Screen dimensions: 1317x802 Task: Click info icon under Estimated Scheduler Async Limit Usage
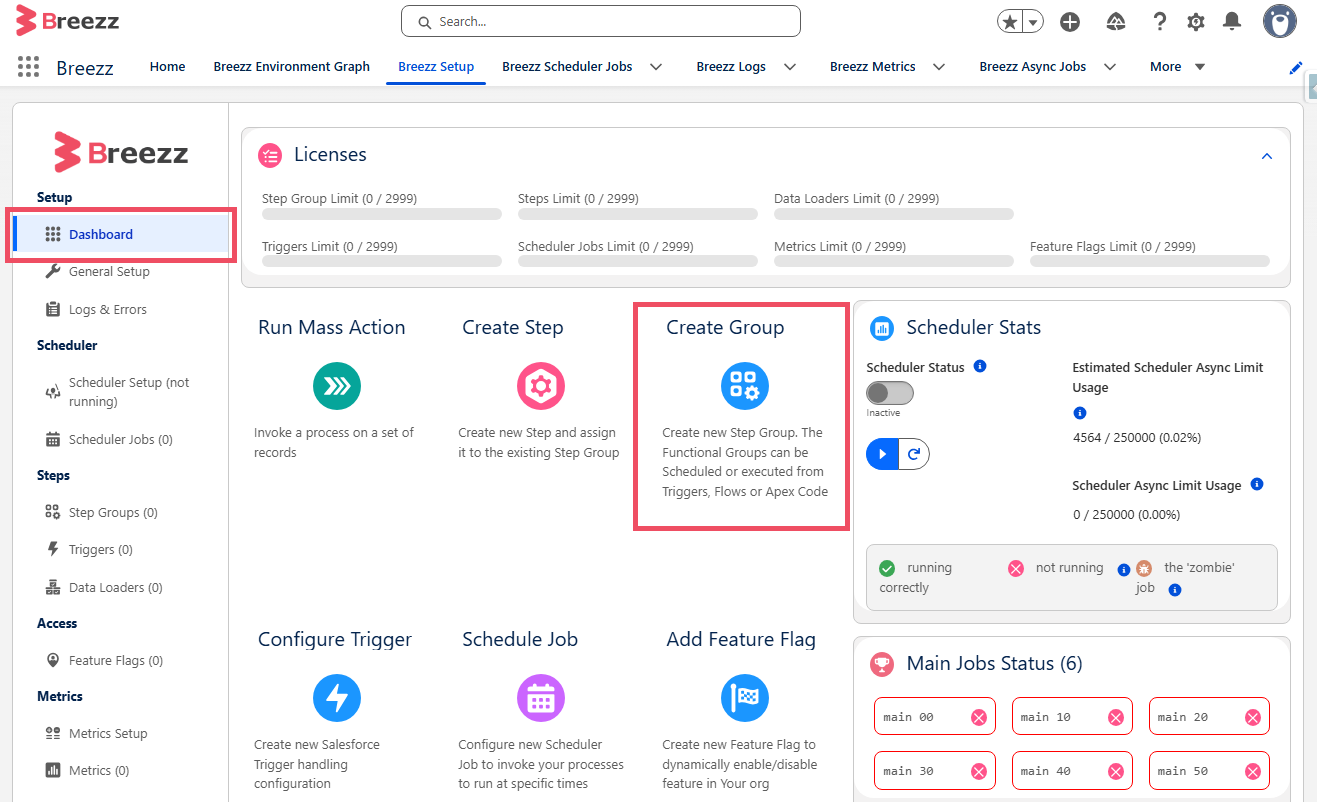coord(1079,413)
